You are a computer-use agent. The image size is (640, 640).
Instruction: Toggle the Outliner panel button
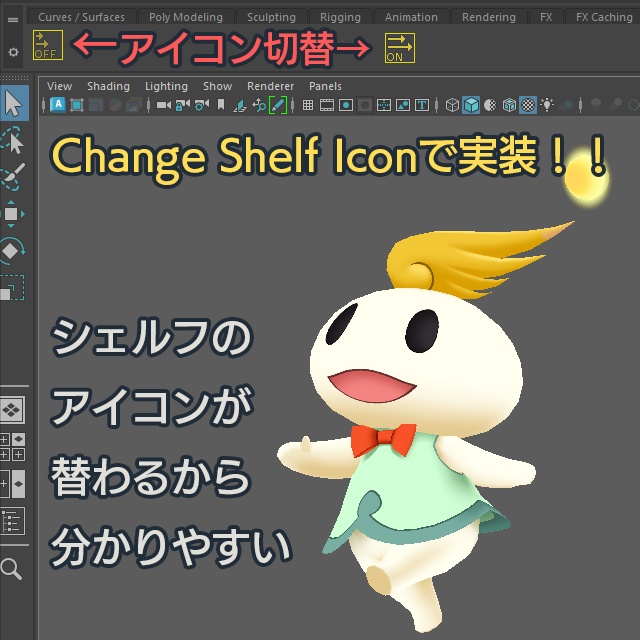[x=12, y=521]
